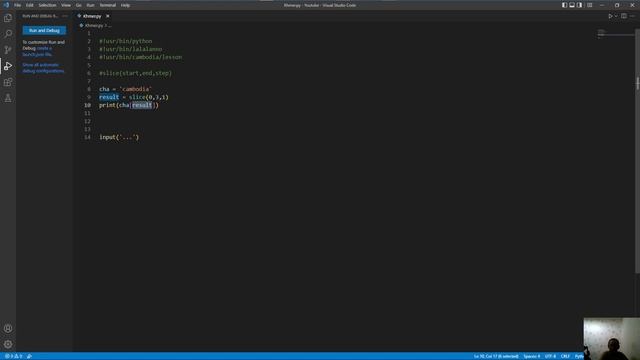Click the #!usr/bin/cambodia/lesson comment line
The width and height of the screenshot is (640, 360).
[140, 57]
